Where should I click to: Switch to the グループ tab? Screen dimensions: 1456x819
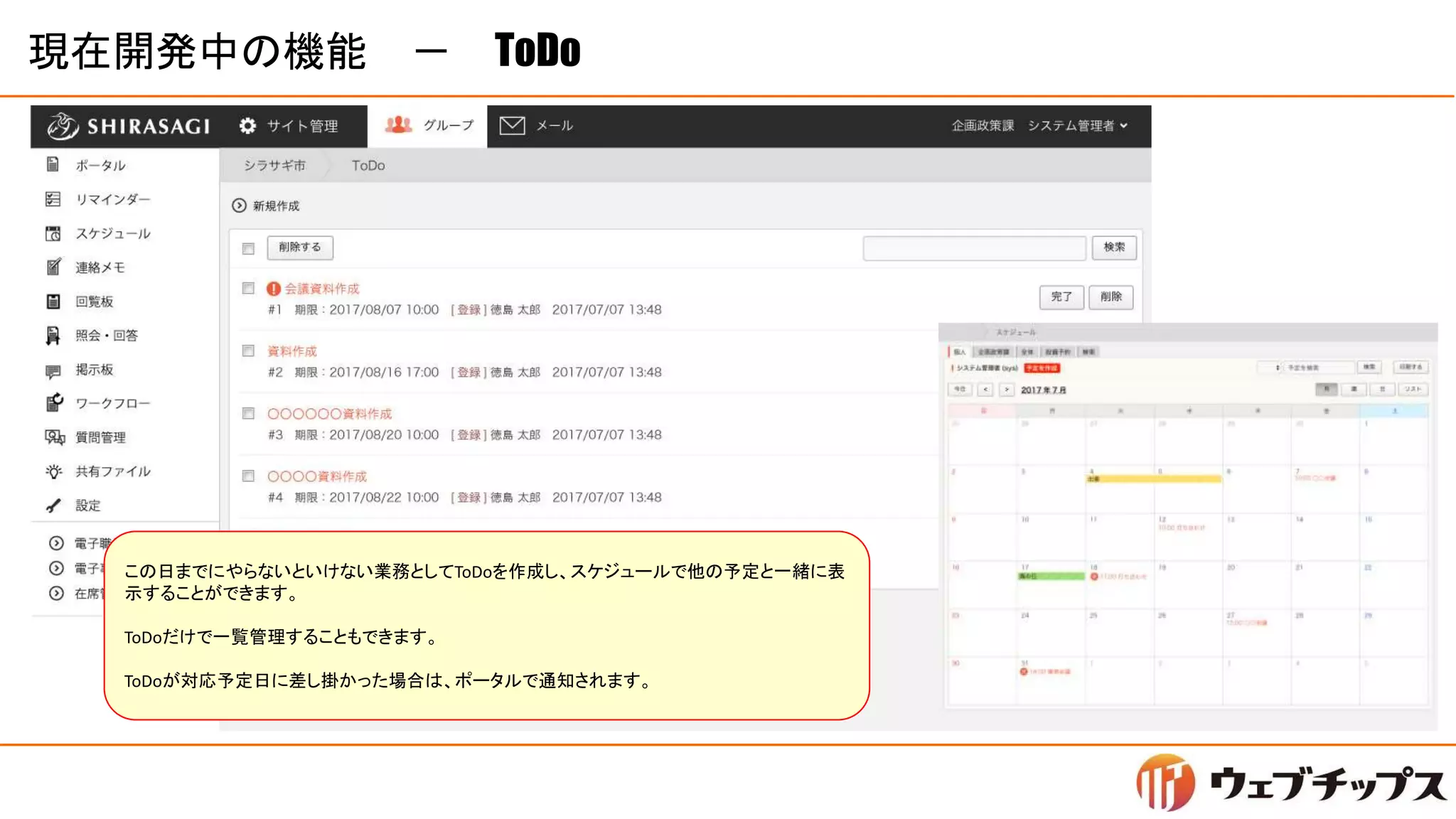(429, 126)
